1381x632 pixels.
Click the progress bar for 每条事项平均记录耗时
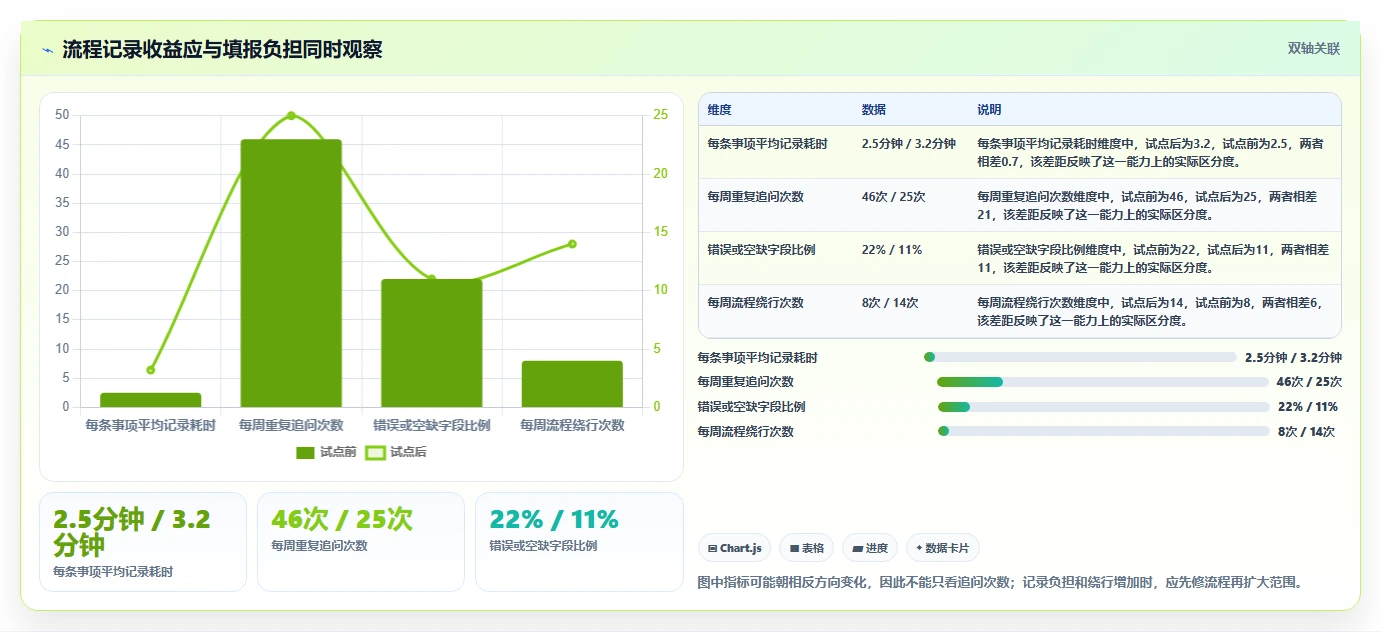[x=1080, y=357]
